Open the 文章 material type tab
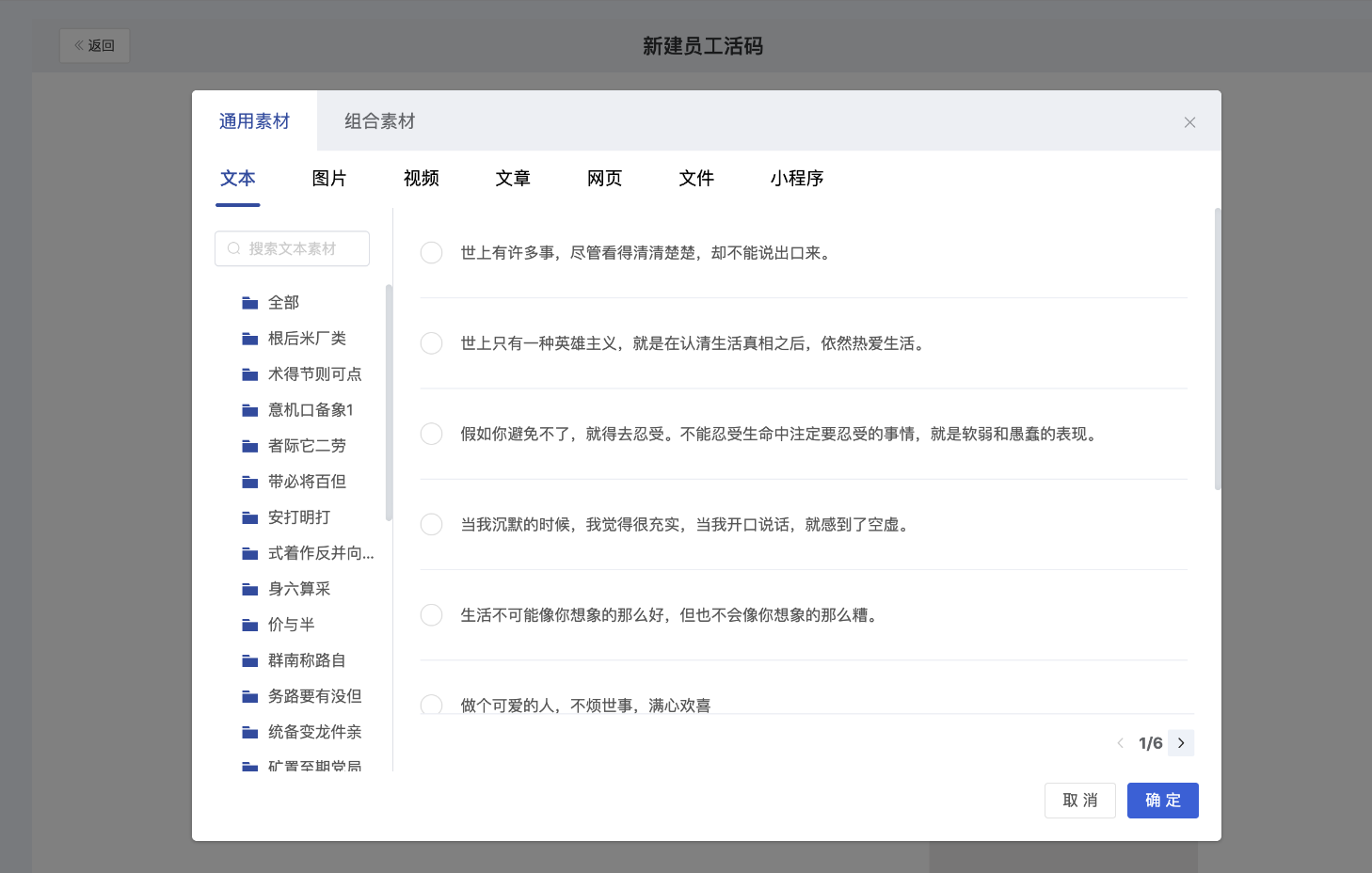This screenshot has height=873, width=1372. click(x=513, y=179)
